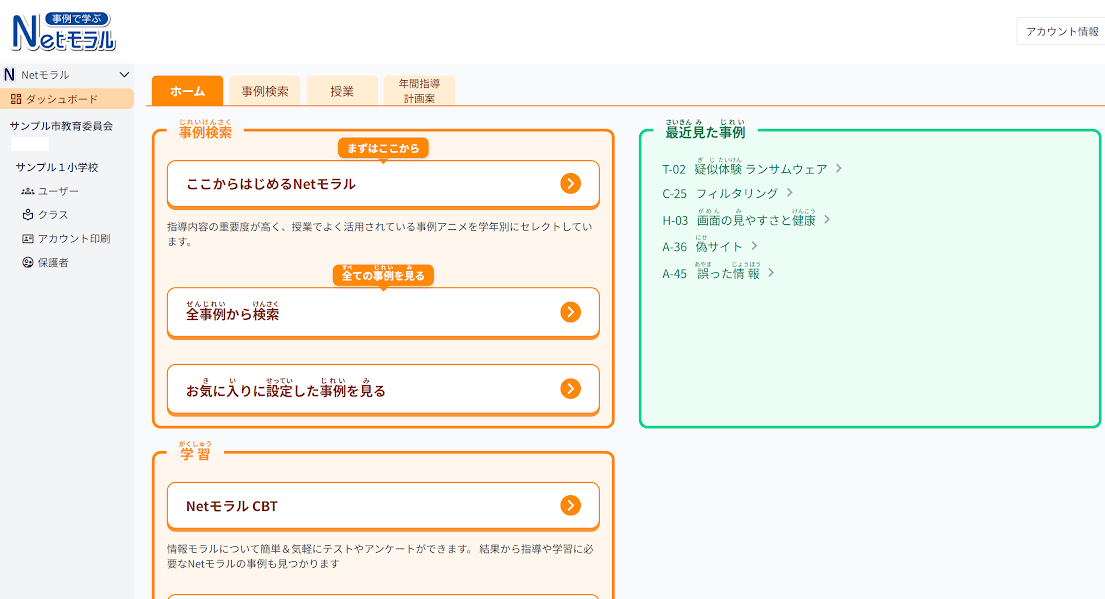Click the 事例検索 section heading

[x=205, y=130]
